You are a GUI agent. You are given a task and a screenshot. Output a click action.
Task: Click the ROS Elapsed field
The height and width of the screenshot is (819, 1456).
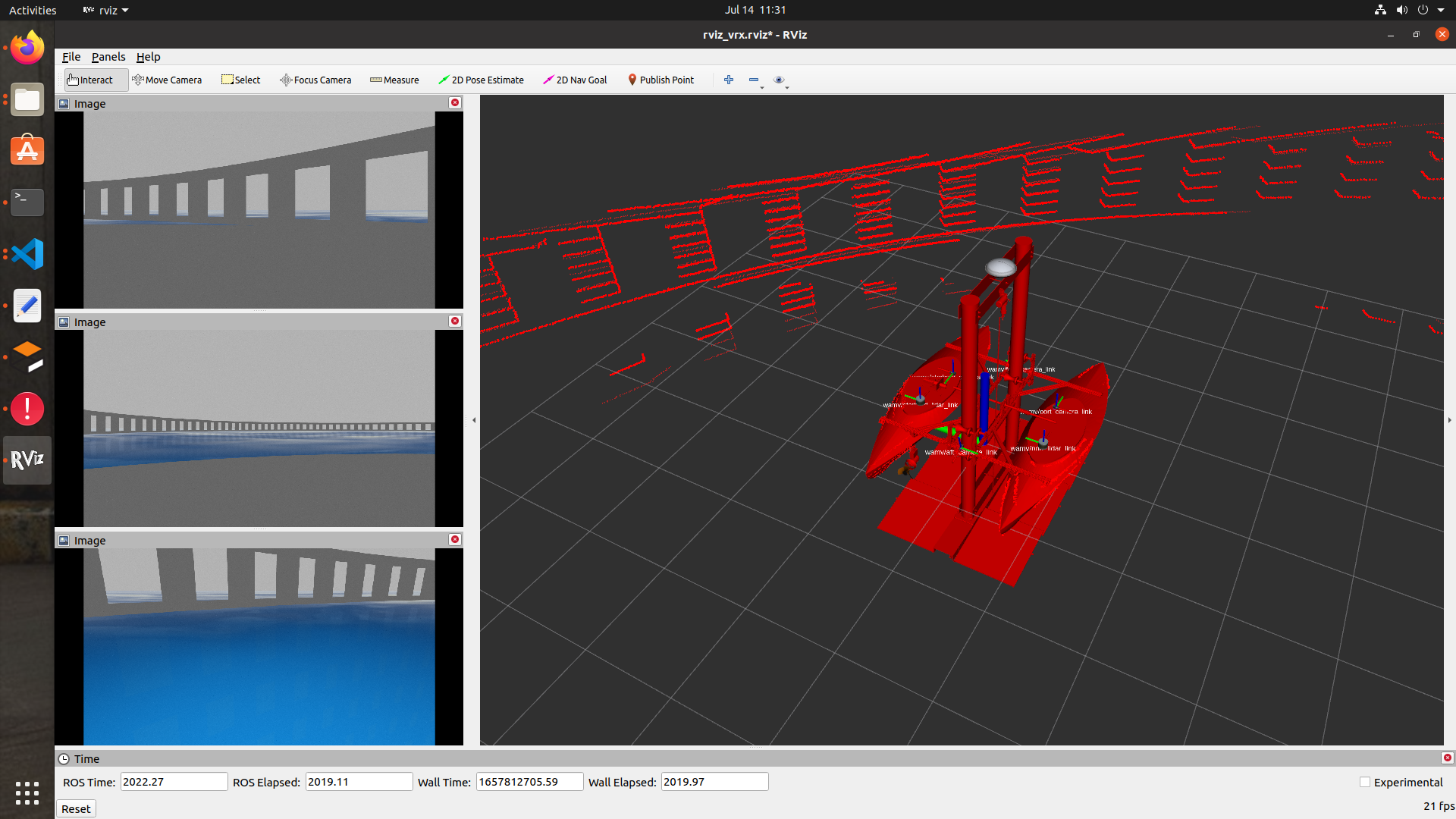(359, 782)
